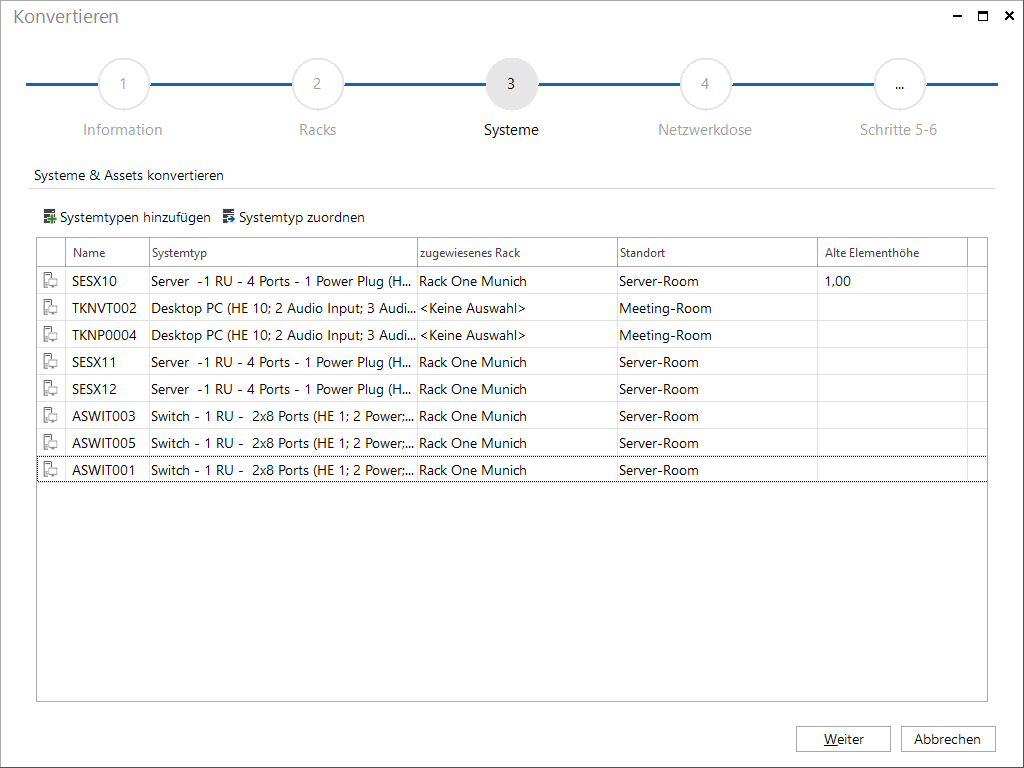Click the system icon beside TKNP0004

pos(50,334)
